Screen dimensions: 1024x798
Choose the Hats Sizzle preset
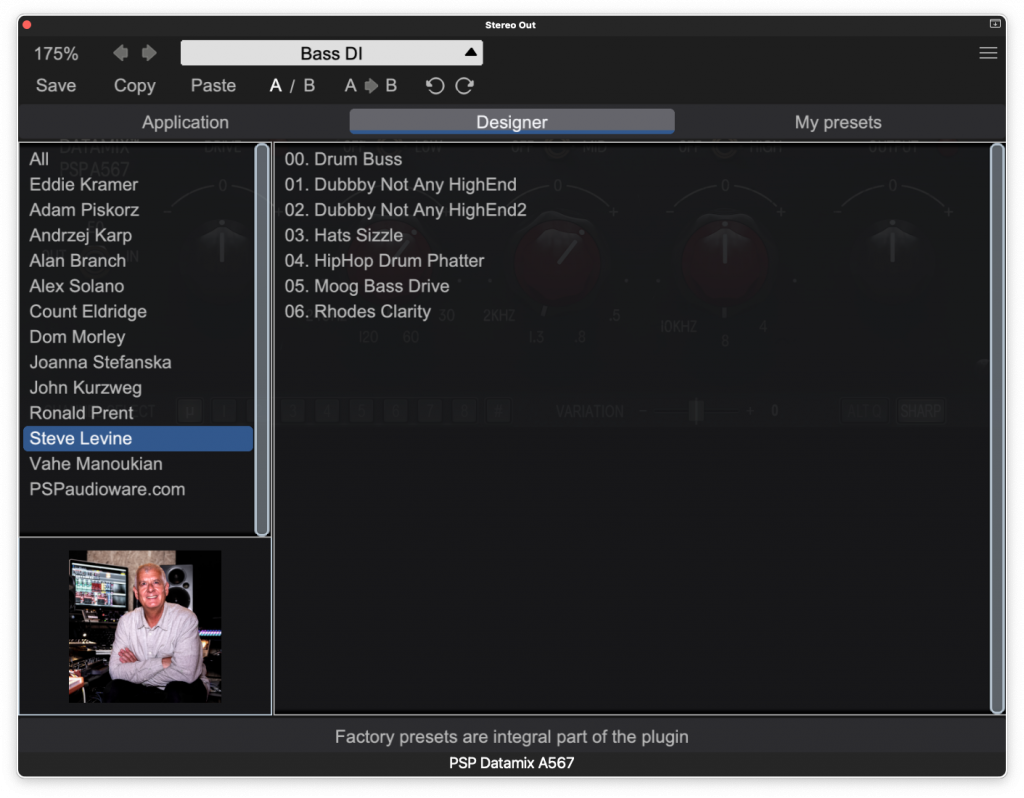(344, 235)
